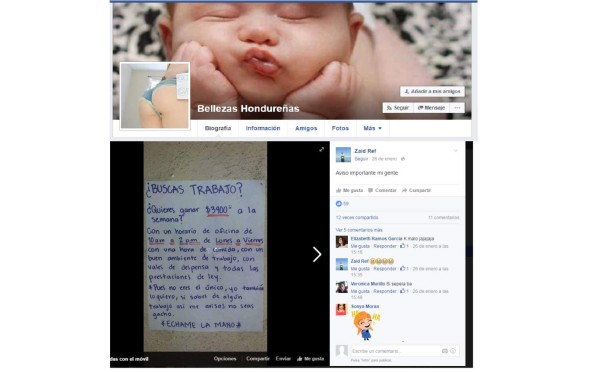Like Veronica Murillo's comment
This screenshot has width=600, height=372.
click(360, 291)
